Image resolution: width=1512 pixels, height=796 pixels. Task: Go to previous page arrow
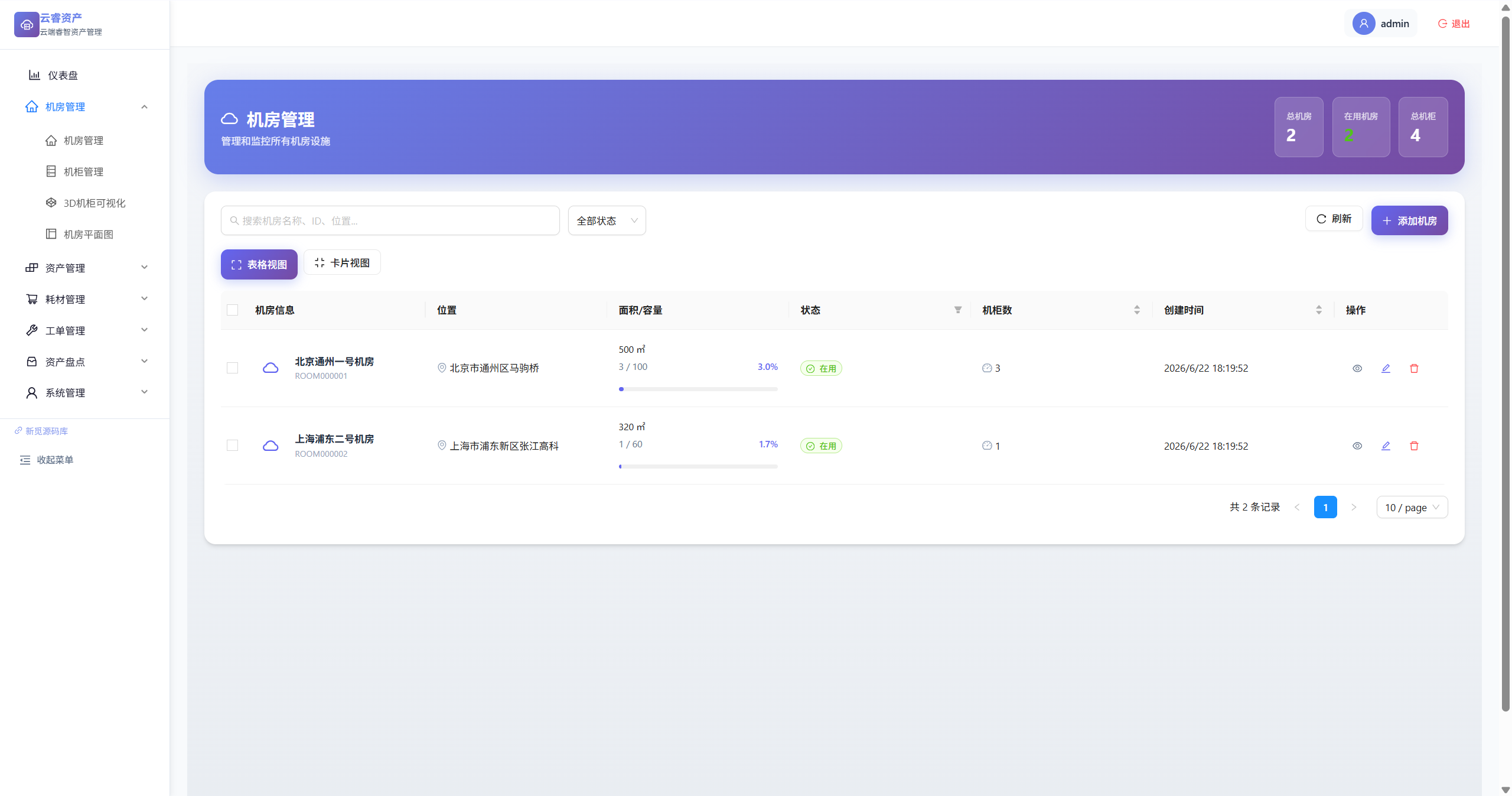(1297, 507)
